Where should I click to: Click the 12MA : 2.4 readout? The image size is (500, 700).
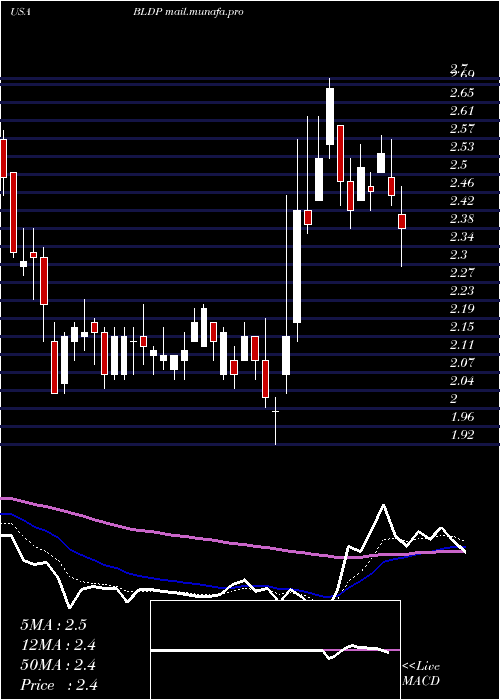tap(58, 645)
